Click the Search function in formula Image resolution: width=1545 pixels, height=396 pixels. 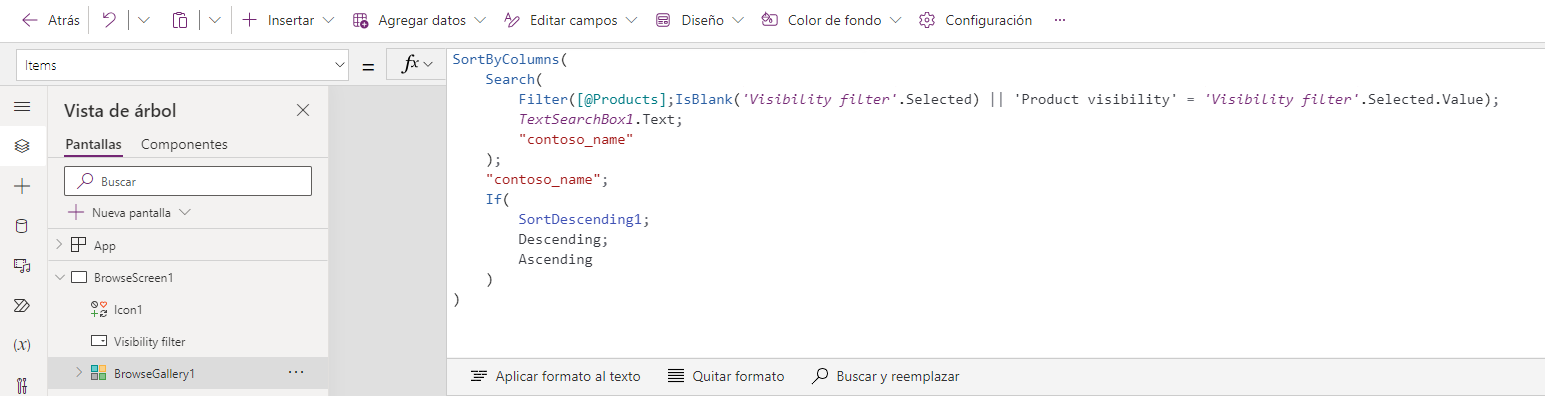(510, 79)
